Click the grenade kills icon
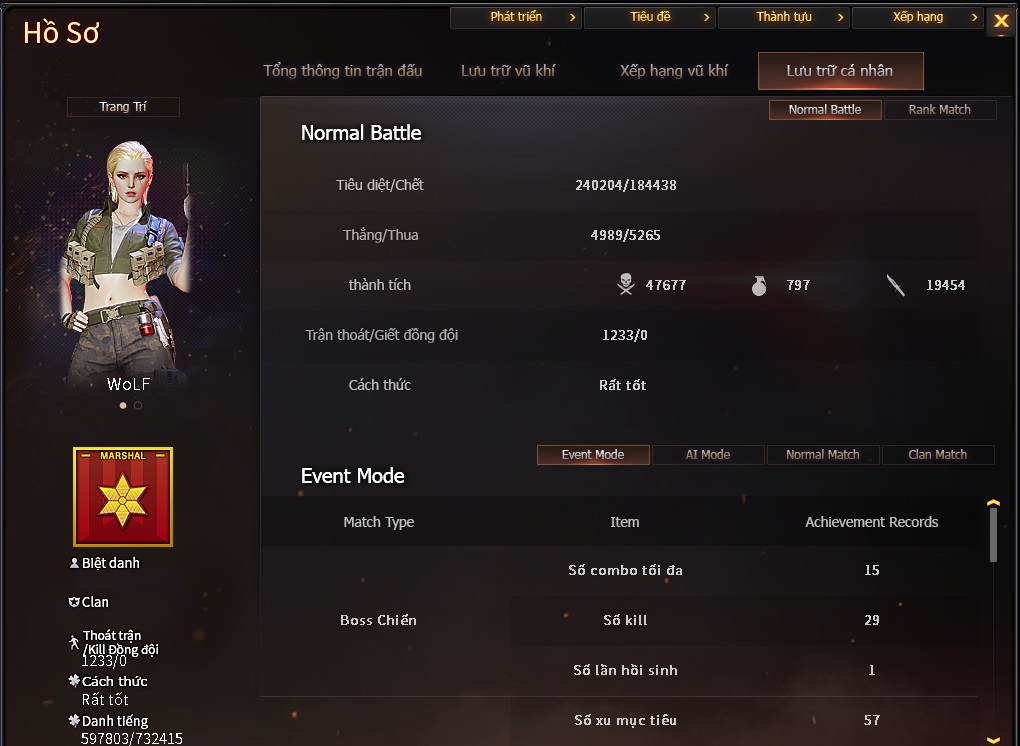The width and height of the screenshot is (1020, 746). click(758, 286)
